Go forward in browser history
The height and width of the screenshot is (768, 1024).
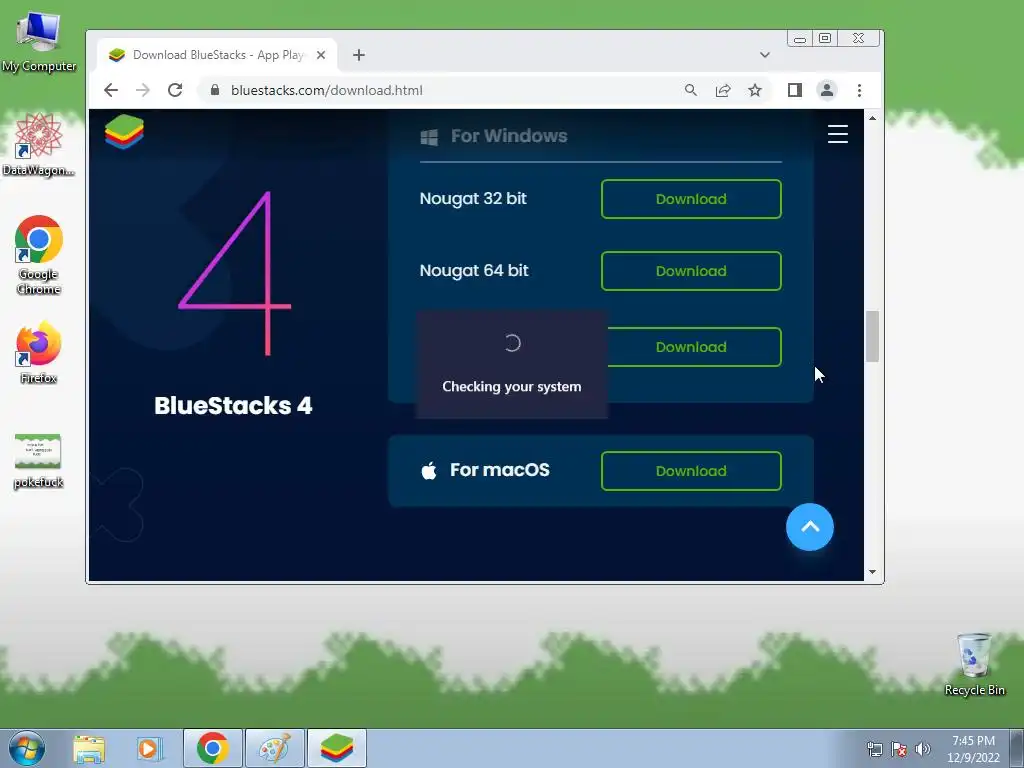[143, 90]
